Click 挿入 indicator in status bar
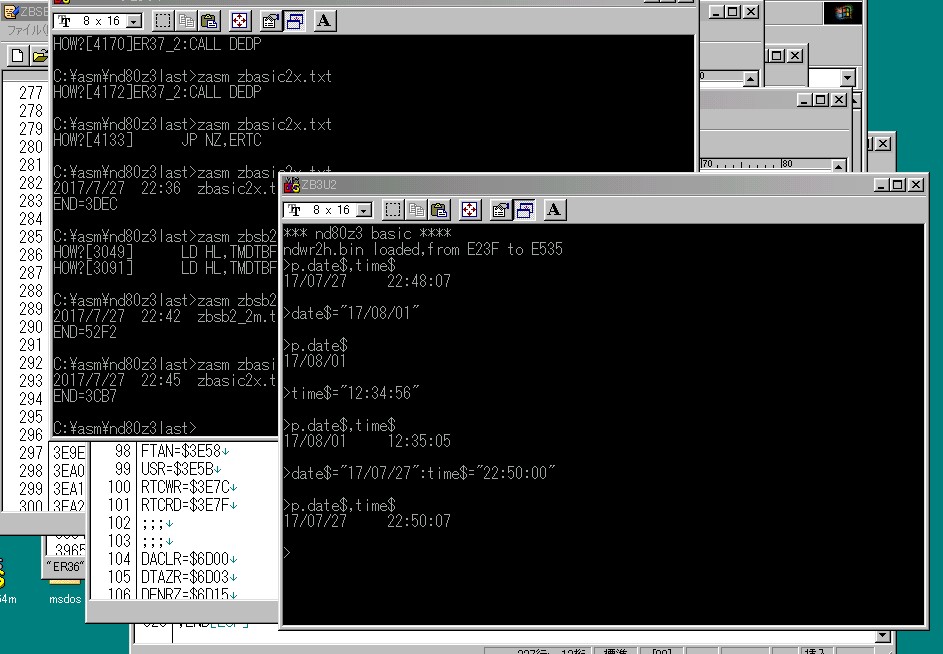Image resolution: width=943 pixels, height=654 pixels. click(x=816, y=651)
